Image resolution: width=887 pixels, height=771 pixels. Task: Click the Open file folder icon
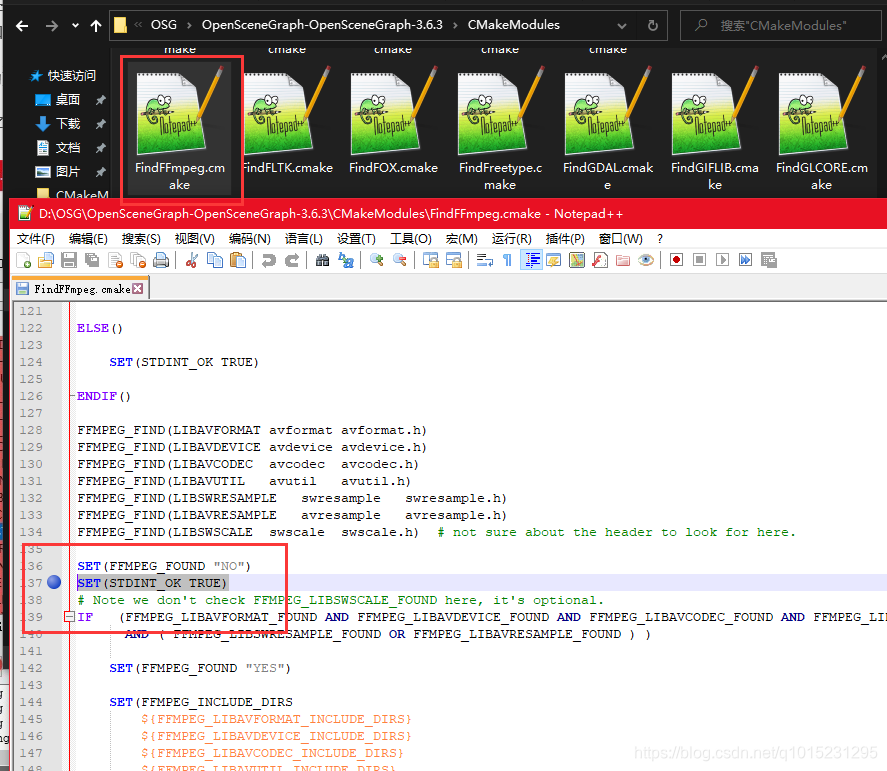[x=46, y=260]
